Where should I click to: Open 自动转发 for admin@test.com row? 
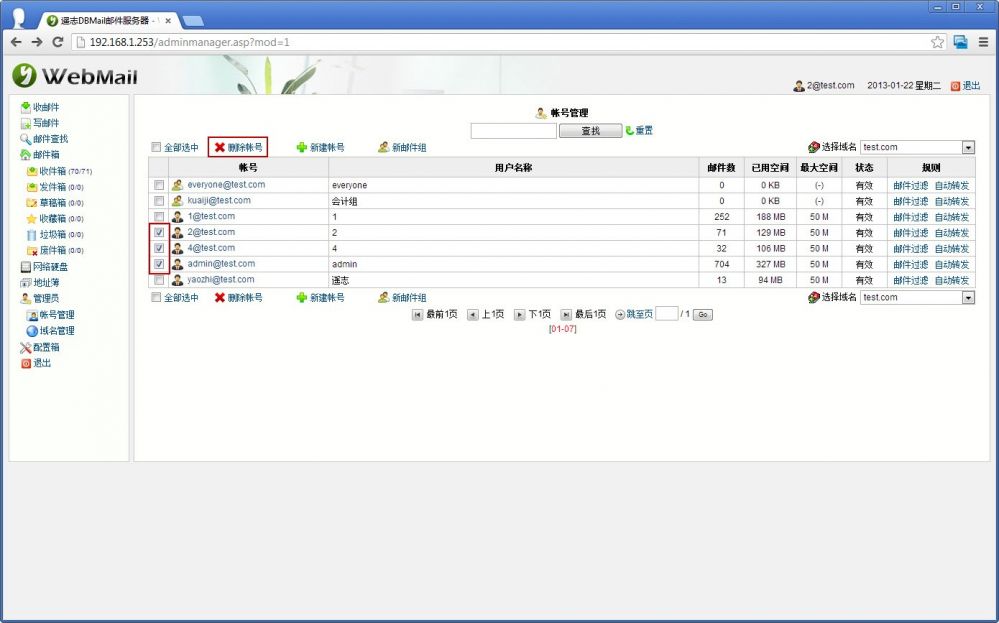(951, 264)
